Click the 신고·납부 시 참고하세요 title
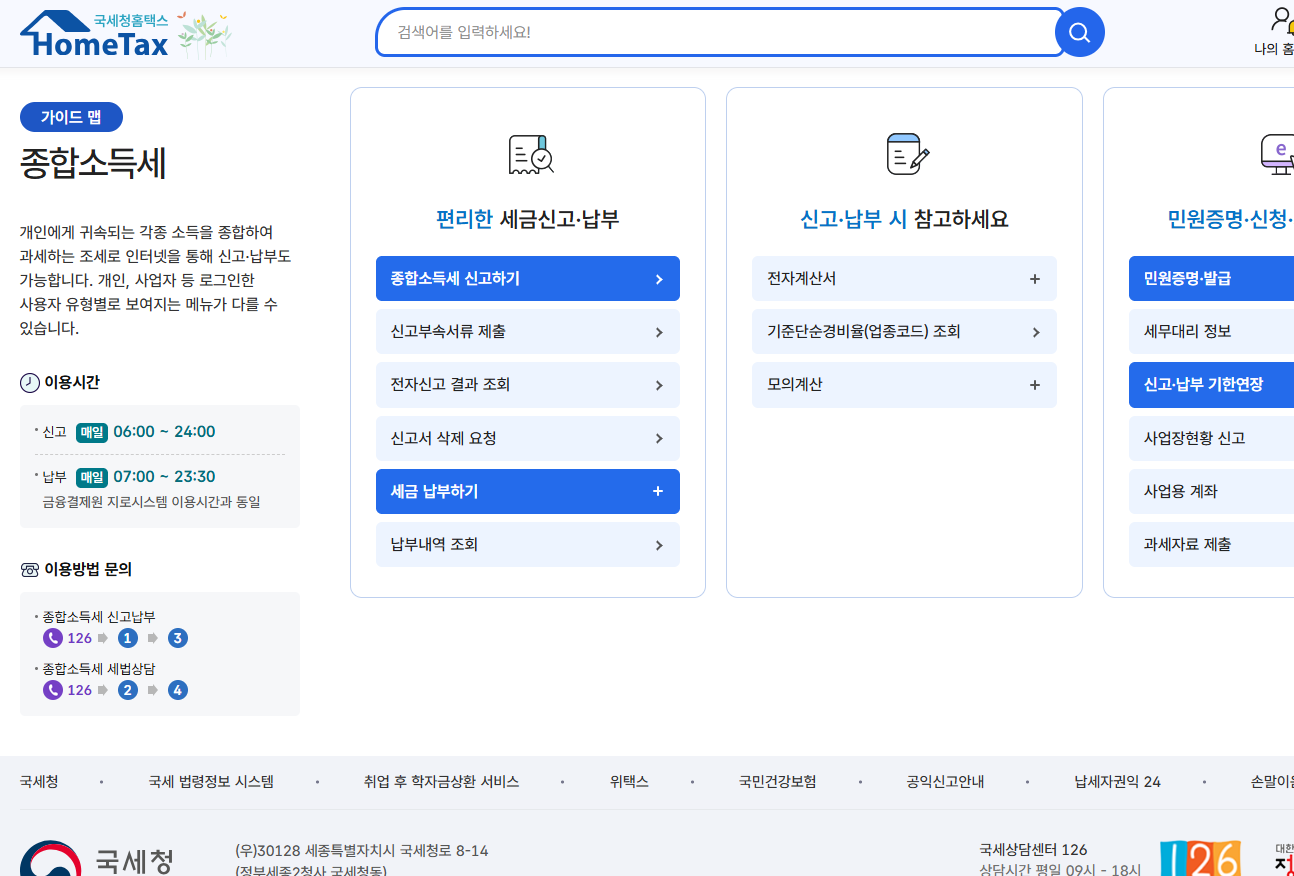 coord(904,219)
